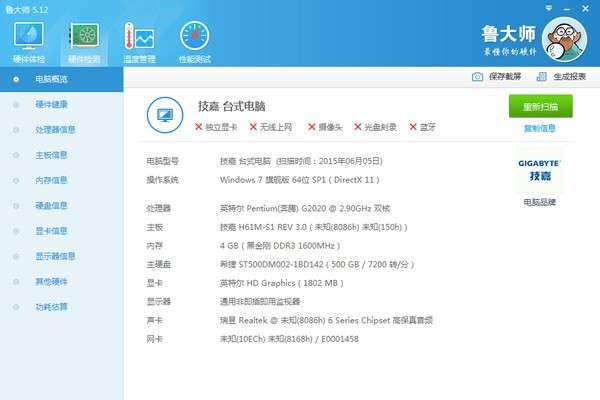
Task: Click 生成报表 text button
Action: click(x=569, y=77)
